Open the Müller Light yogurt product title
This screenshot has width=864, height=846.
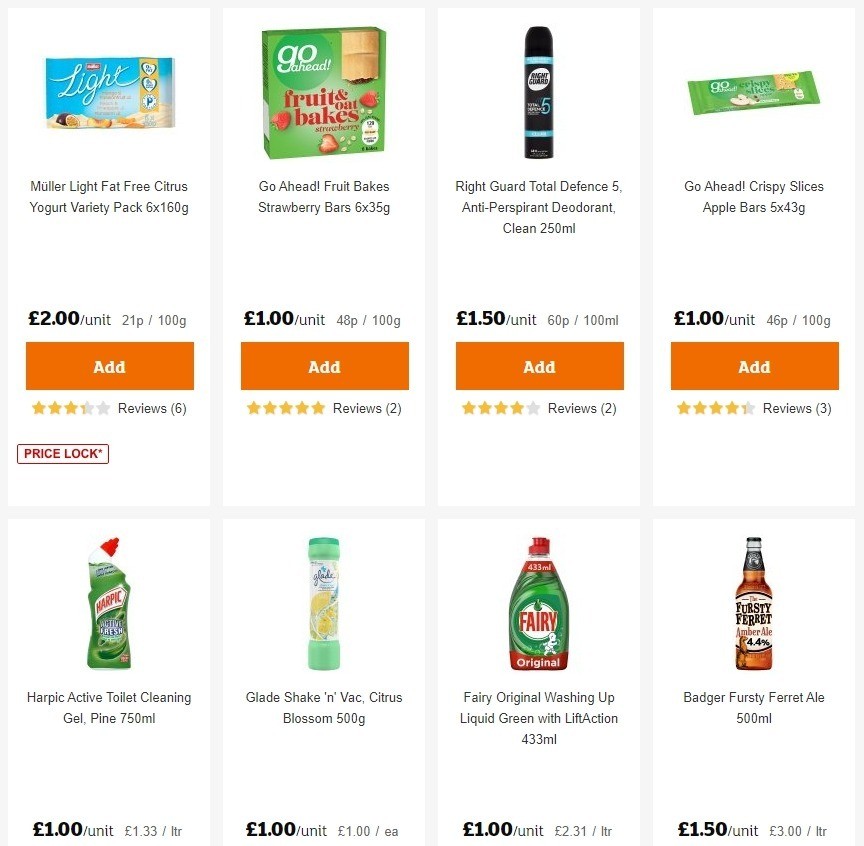click(x=109, y=197)
